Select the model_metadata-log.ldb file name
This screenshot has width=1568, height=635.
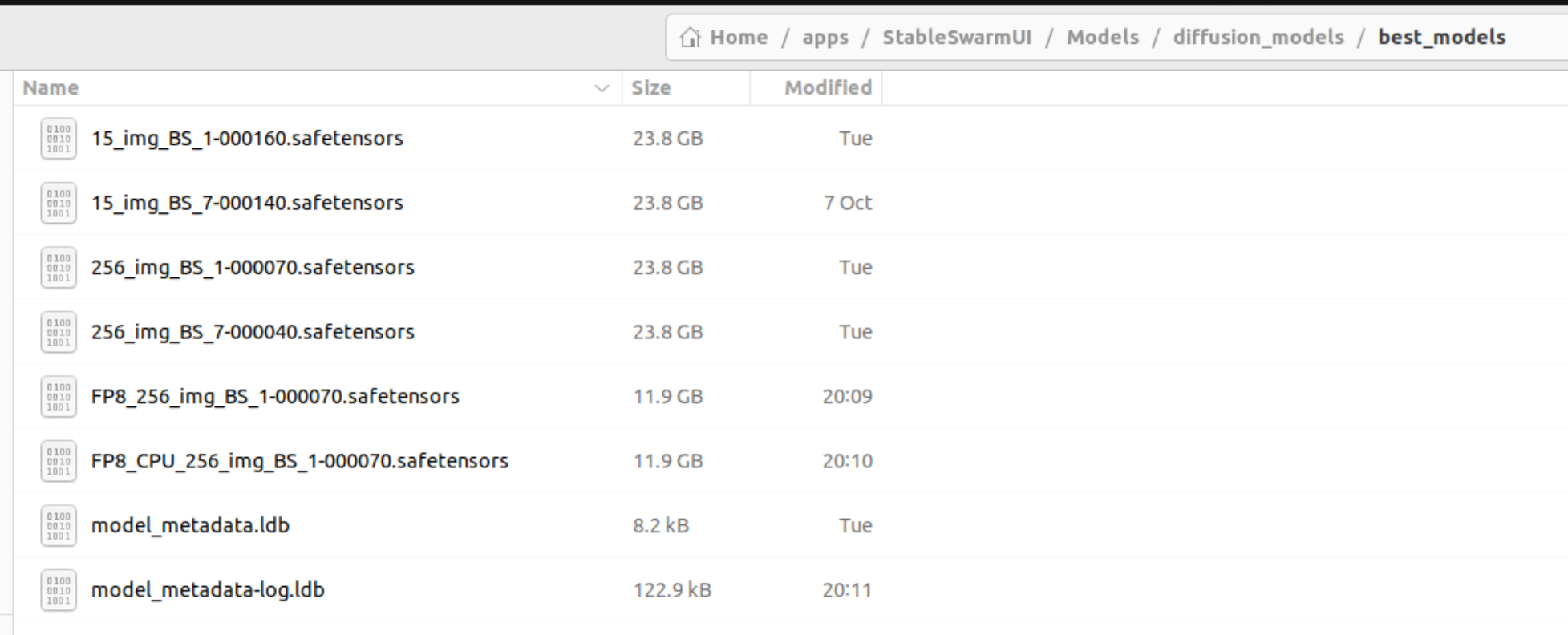[x=208, y=590]
